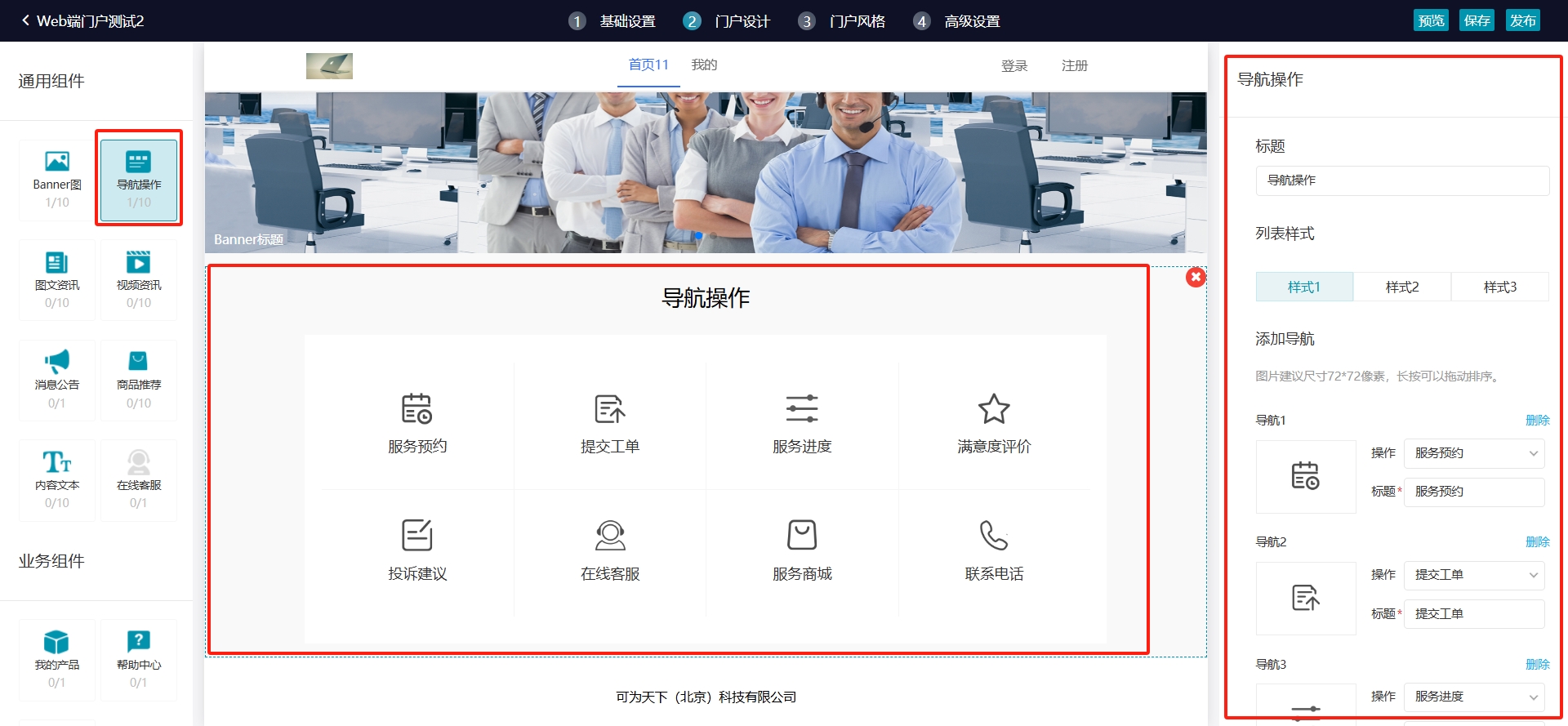The image size is (1568, 726).
Task: Go to step 4 高级设置
Action: (956, 21)
